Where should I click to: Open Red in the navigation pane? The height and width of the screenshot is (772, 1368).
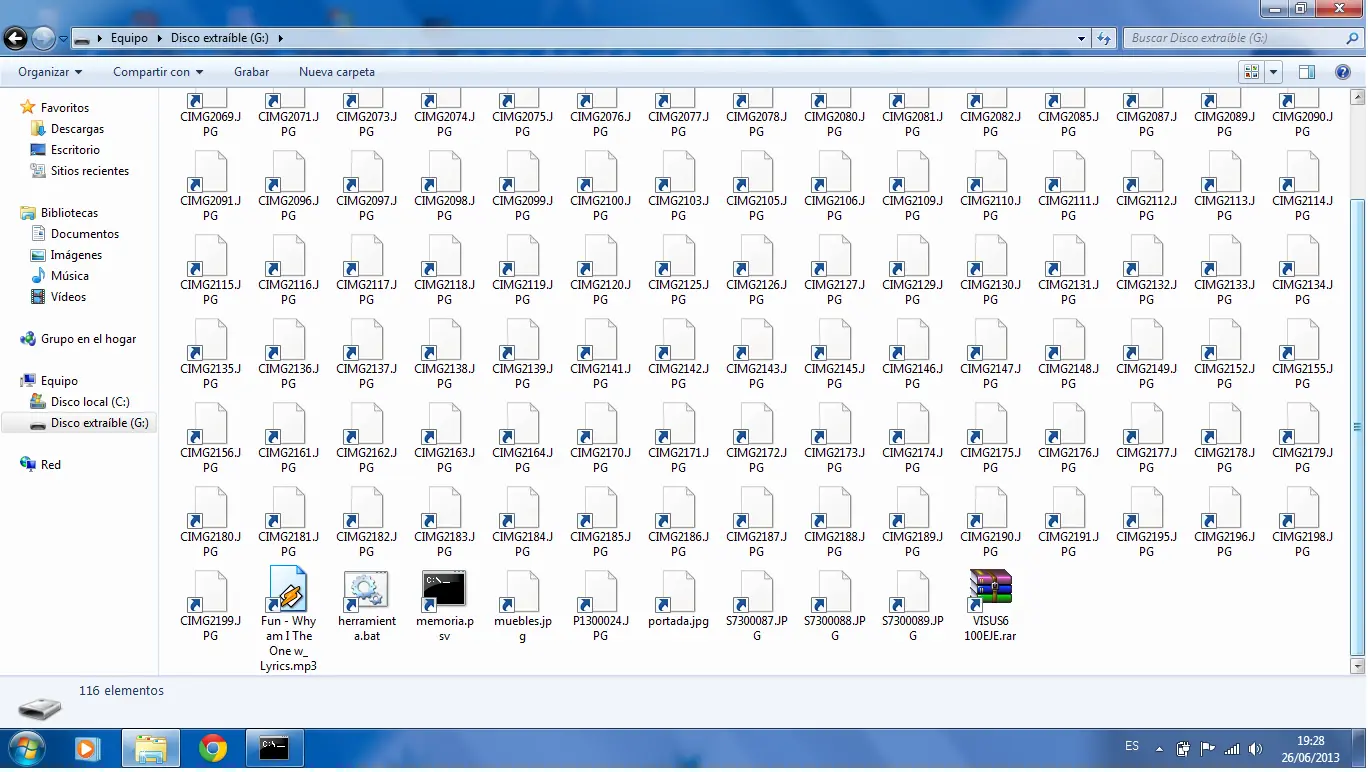point(50,465)
